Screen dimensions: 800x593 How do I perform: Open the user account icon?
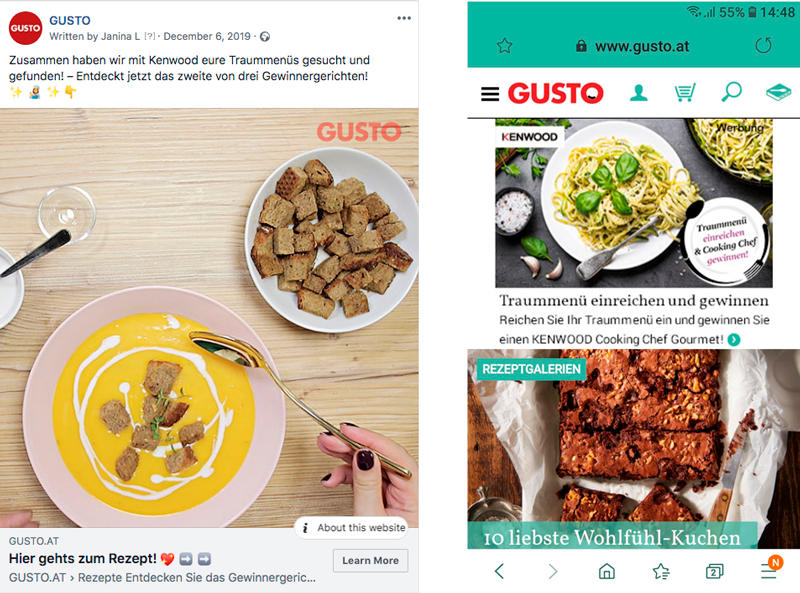tap(639, 93)
